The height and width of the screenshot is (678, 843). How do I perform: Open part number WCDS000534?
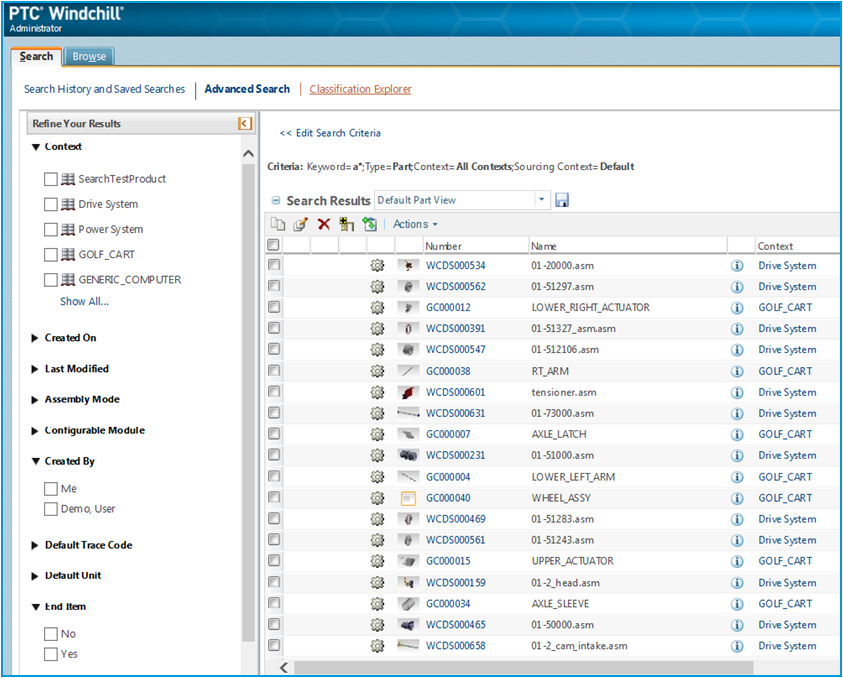455,266
